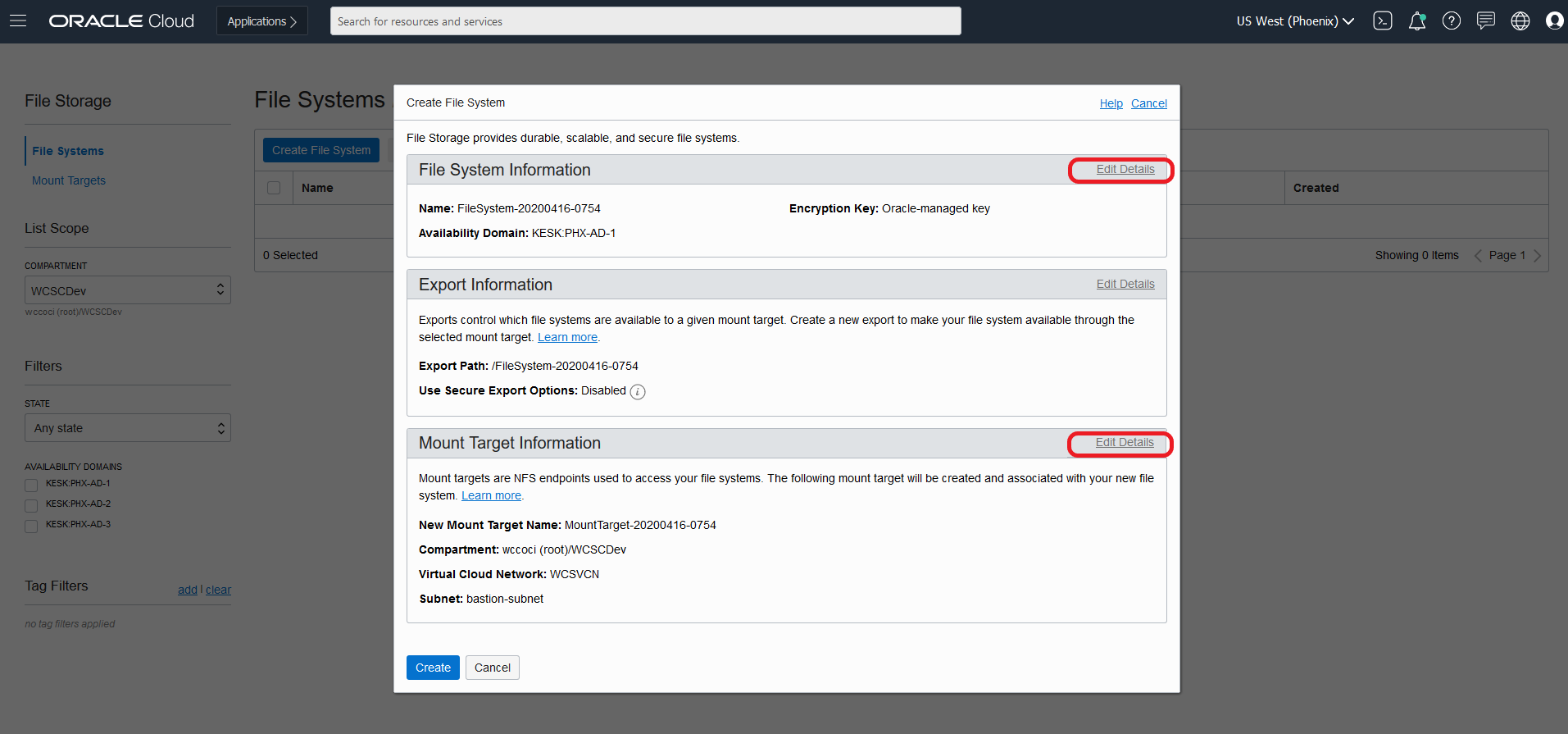Click the help question mark icon
Image resolution: width=1568 pixels, height=734 pixels.
(x=1452, y=21)
